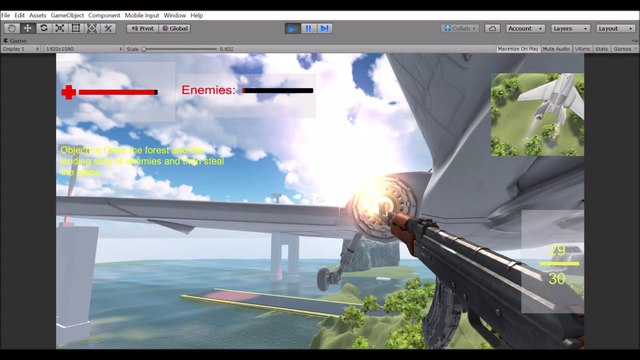Click the yellow Objective text
This screenshot has height=360, width=640.
(x=142, y=161)
